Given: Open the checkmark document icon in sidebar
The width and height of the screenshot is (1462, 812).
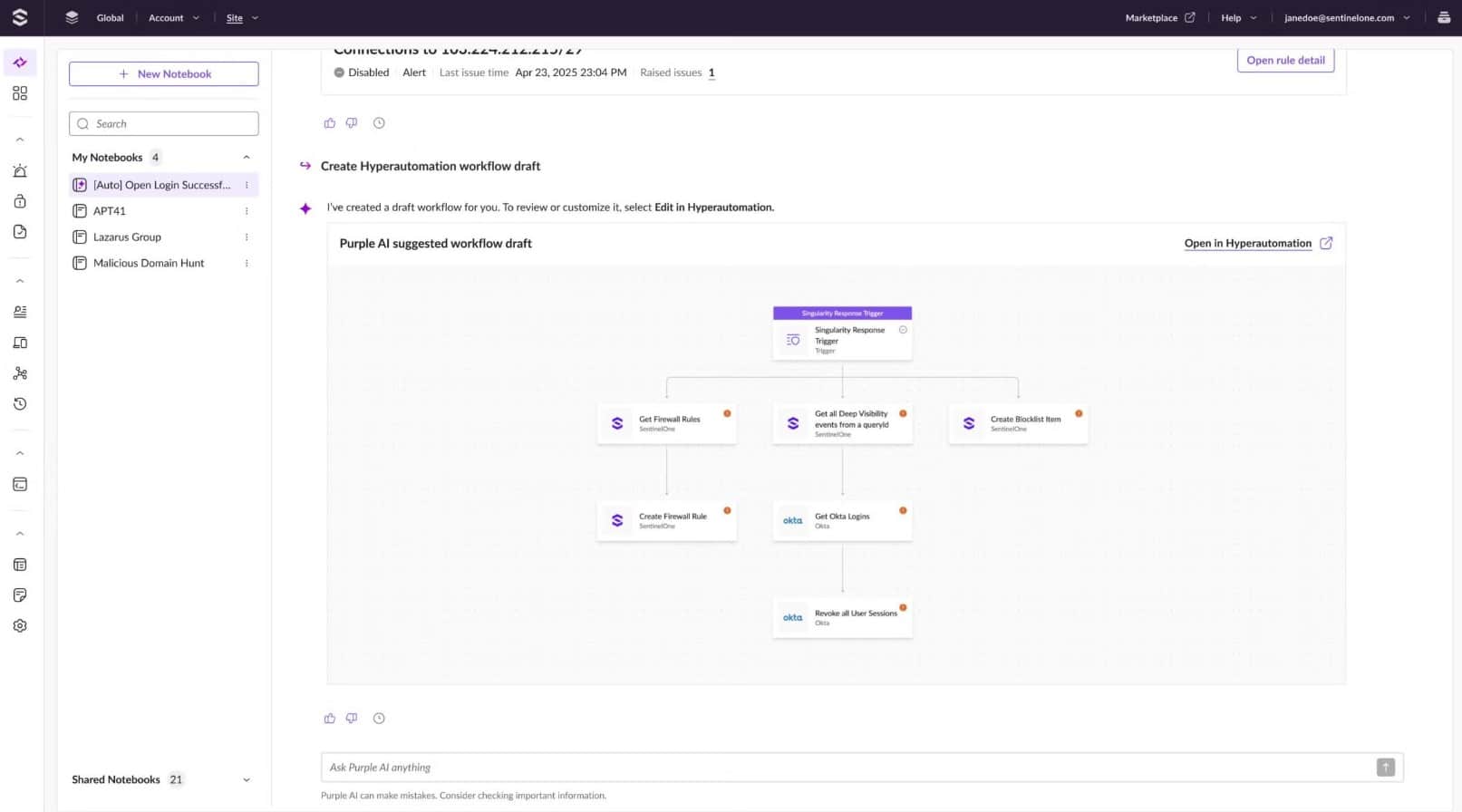Looking at the screenshot, I should click(20, 232).
